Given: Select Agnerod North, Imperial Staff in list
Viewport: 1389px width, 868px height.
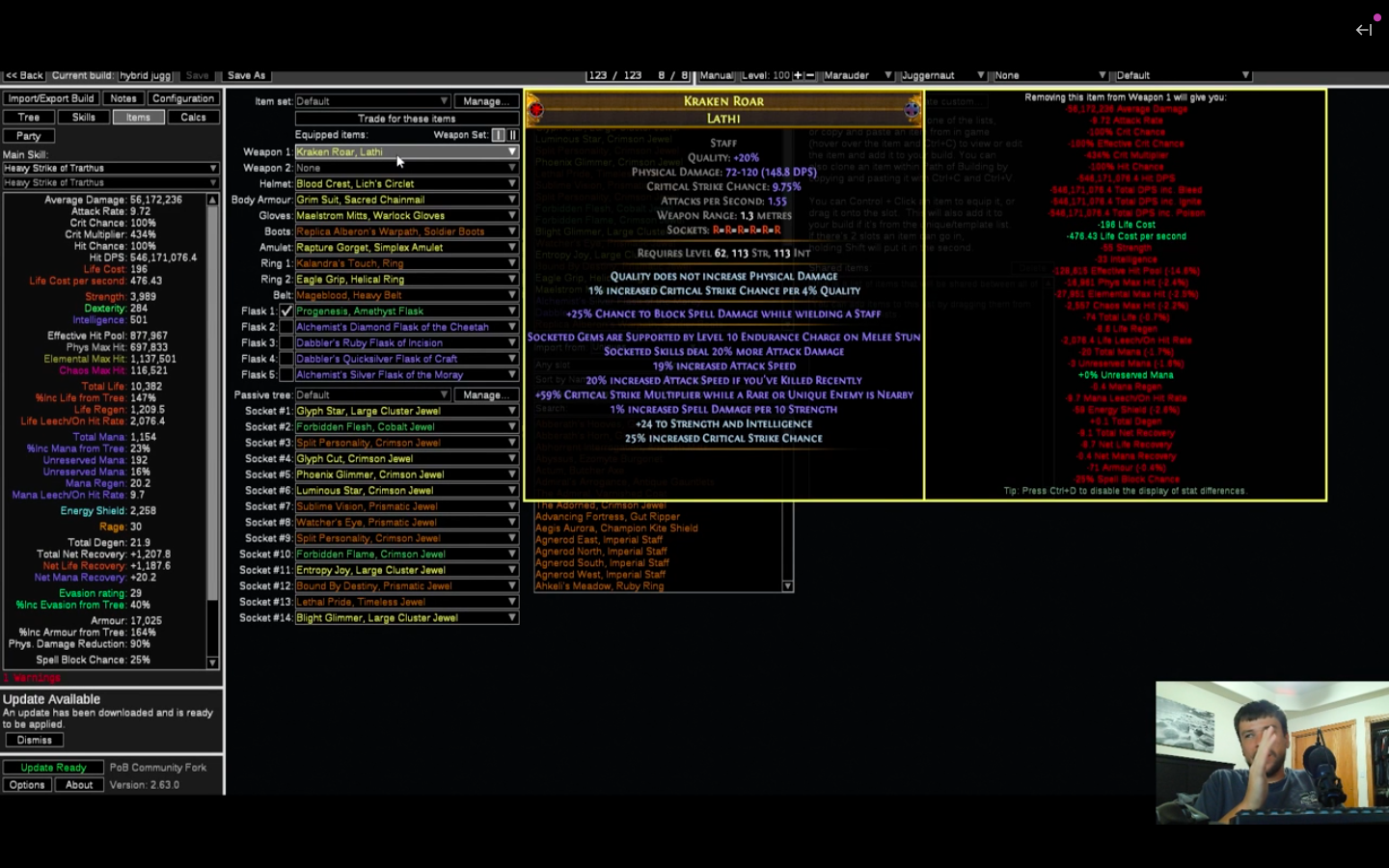Looking at the screenshot, I should coord(602,552).
